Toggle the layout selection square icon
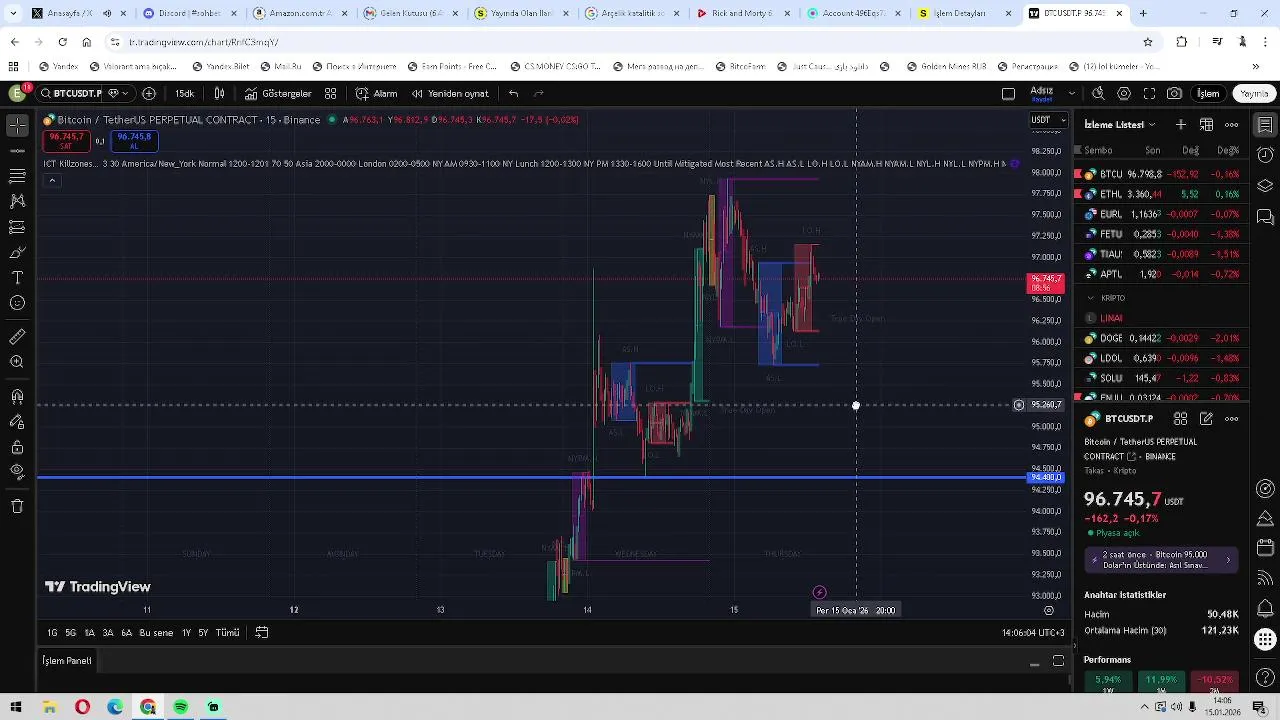1280x720 pixels. tap(1008, 93)
